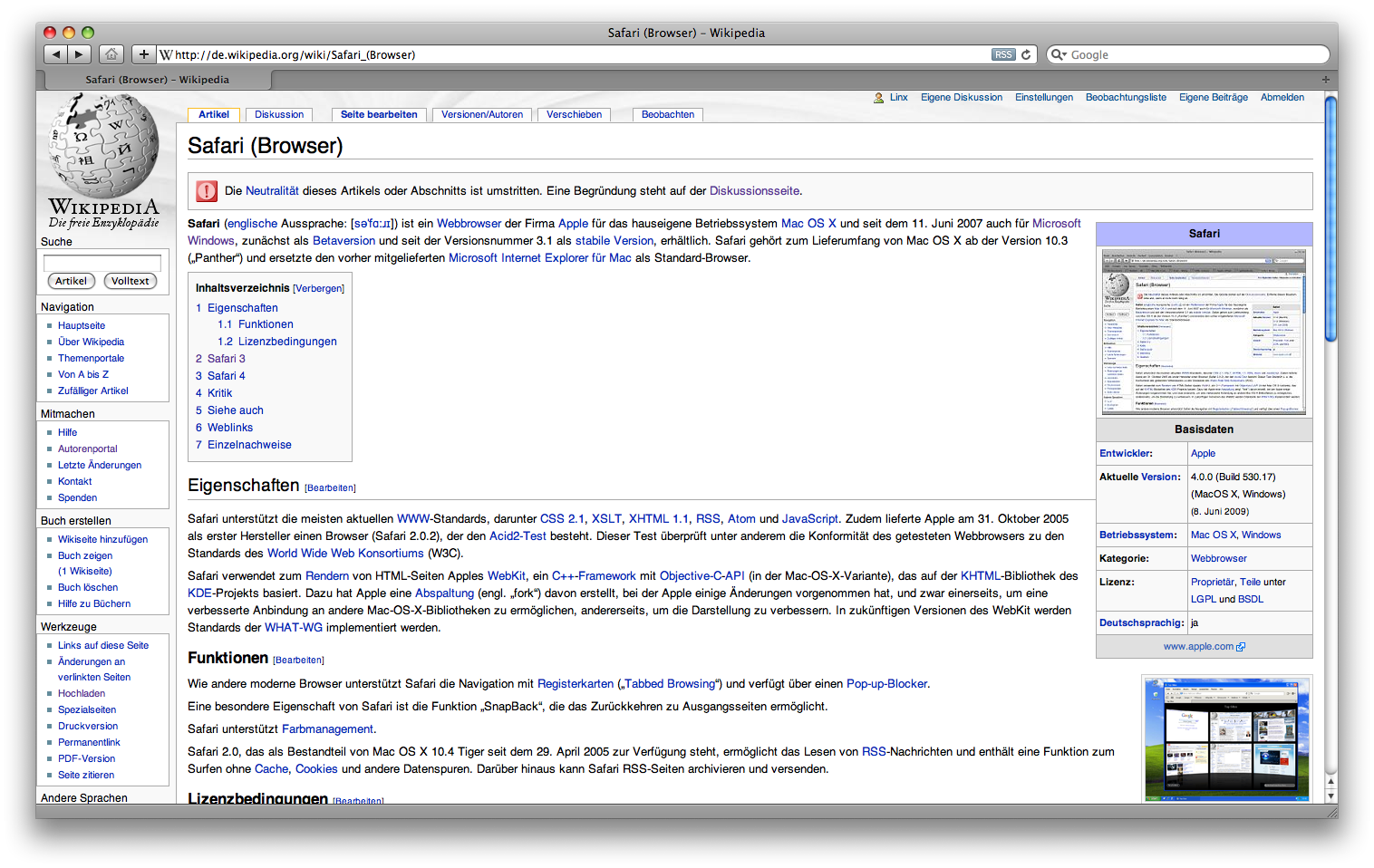
Task: Click the vertical page scrollbar thumb
Action: point(1330,217)
